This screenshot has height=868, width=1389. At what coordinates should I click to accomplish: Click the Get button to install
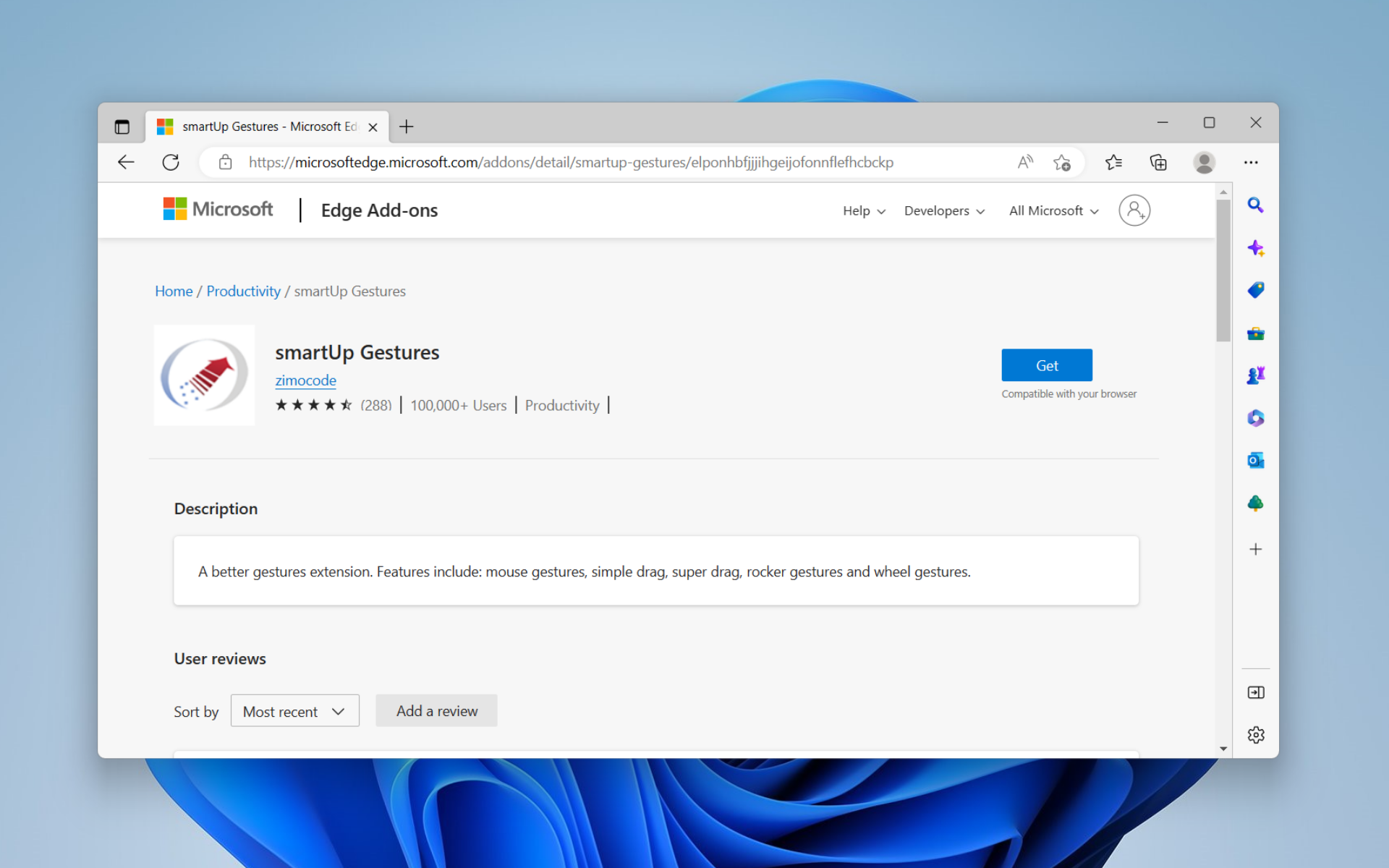(1047, 365)
